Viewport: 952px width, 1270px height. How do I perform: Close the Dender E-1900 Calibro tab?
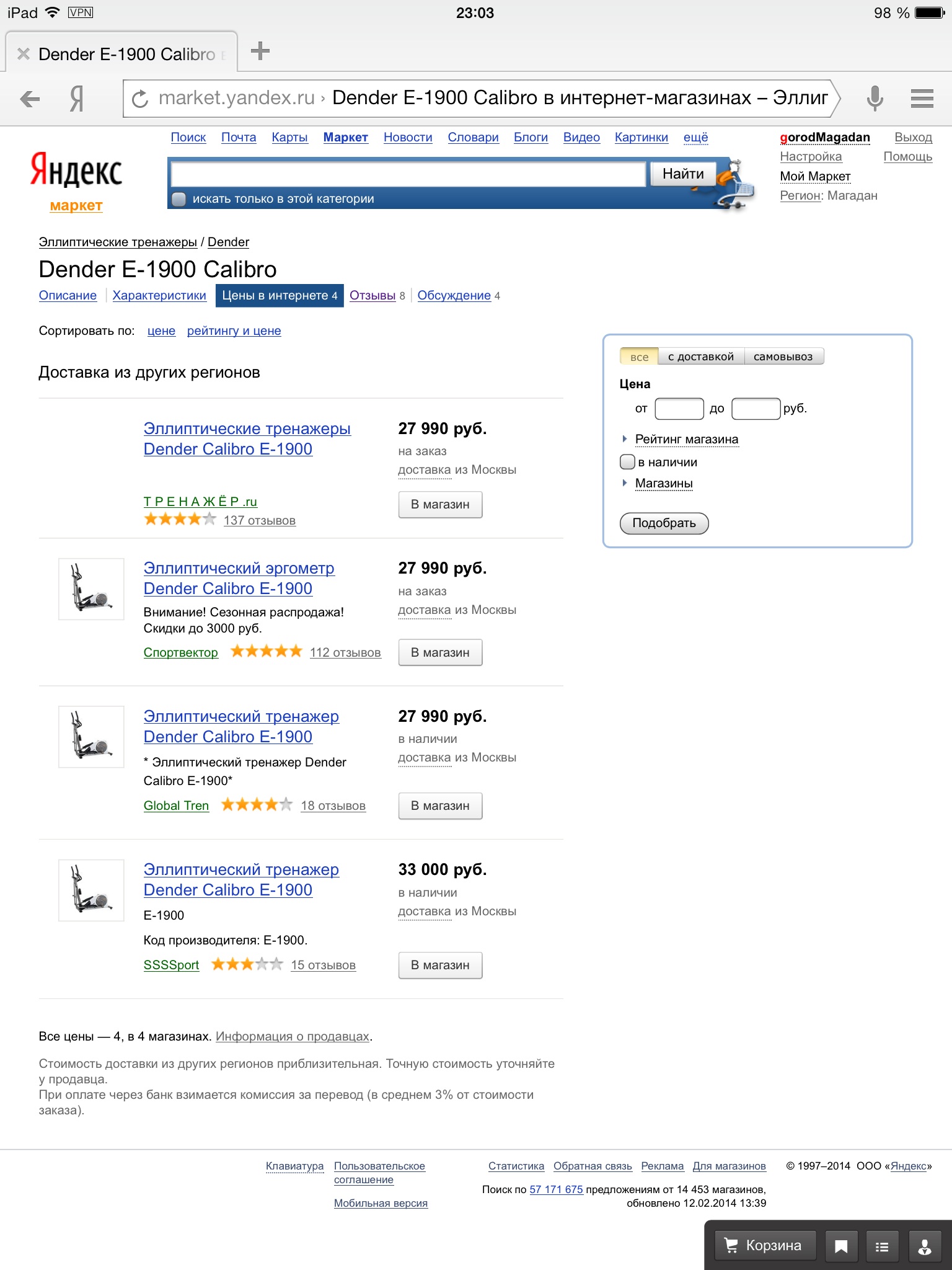click(24, 54)
